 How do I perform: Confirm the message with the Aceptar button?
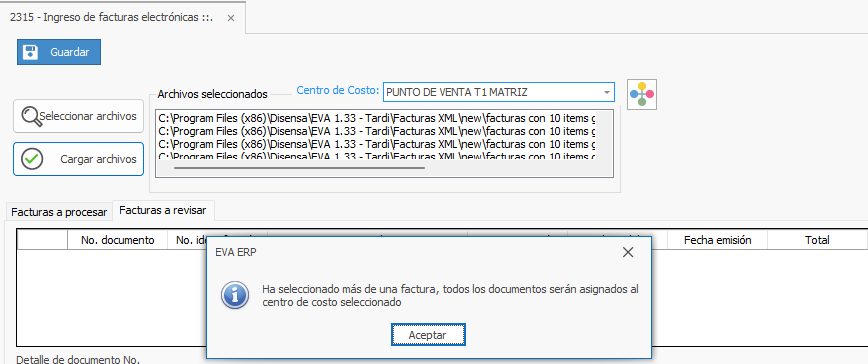(x=428, y=335)
